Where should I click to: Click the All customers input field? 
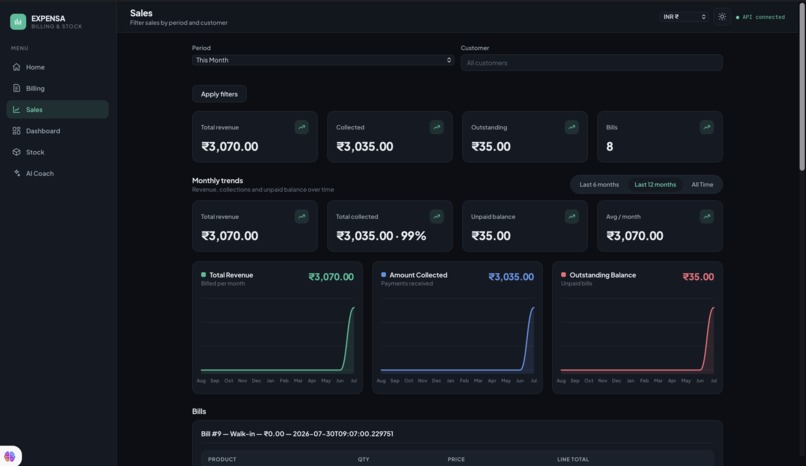coord(592,63)
